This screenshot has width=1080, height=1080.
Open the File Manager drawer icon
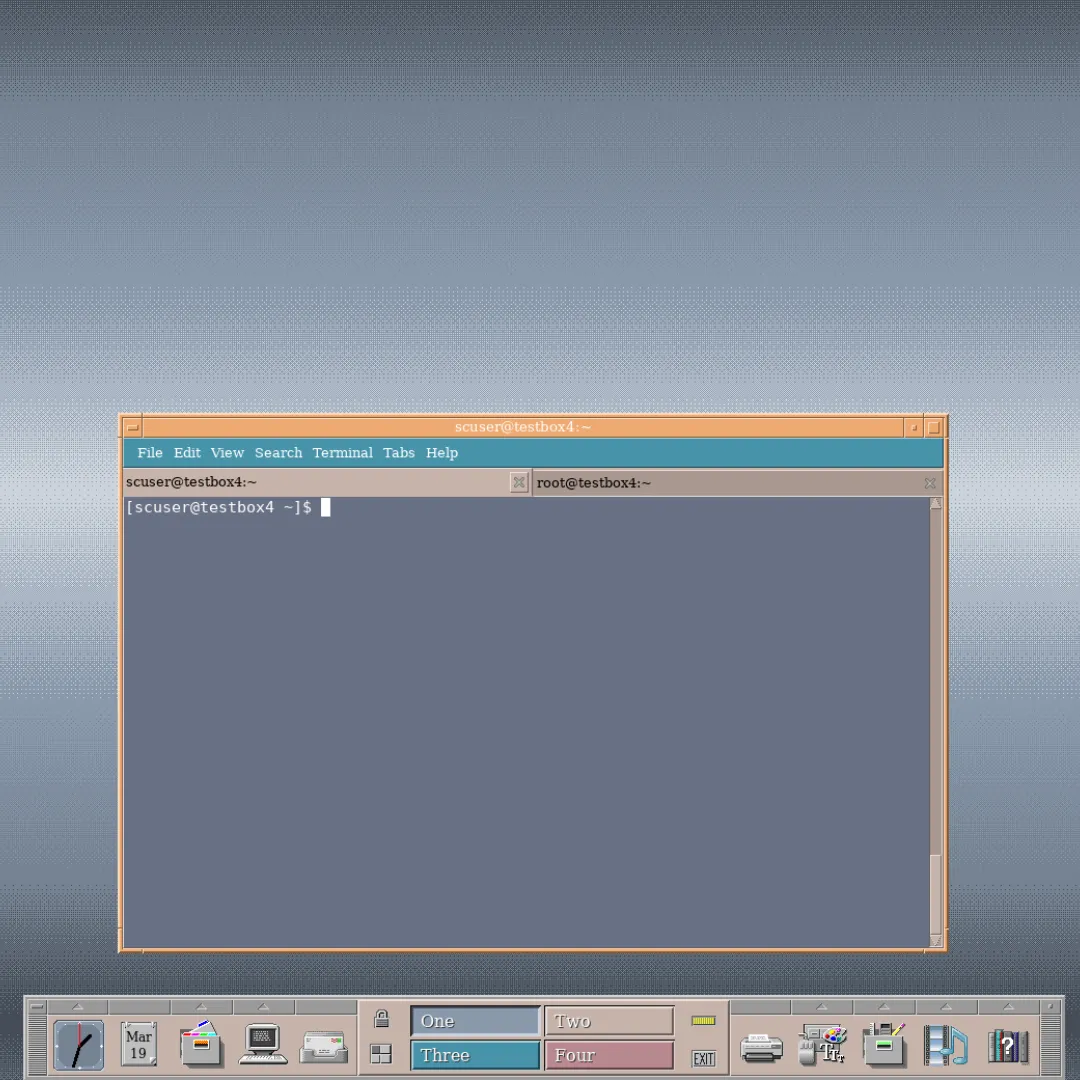click(x=201, y=1043)
